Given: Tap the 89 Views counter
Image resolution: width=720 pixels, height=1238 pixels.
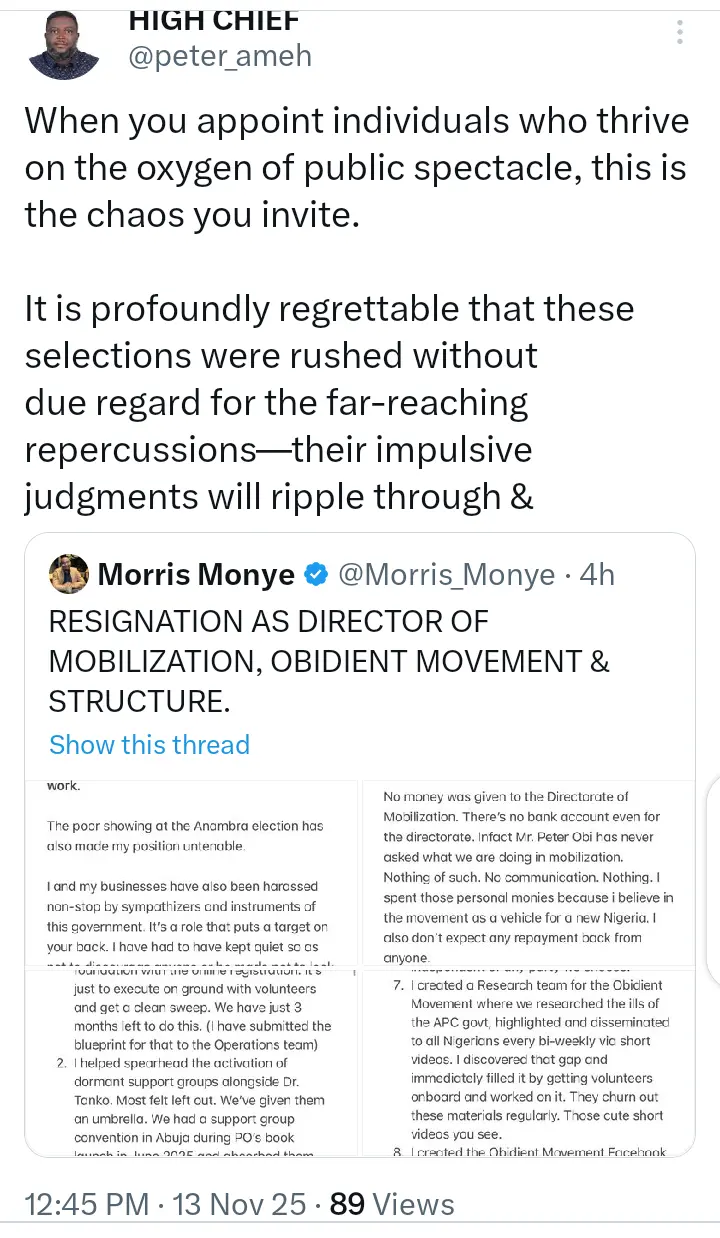Looking at the screenshot, I should [392, 1204].
